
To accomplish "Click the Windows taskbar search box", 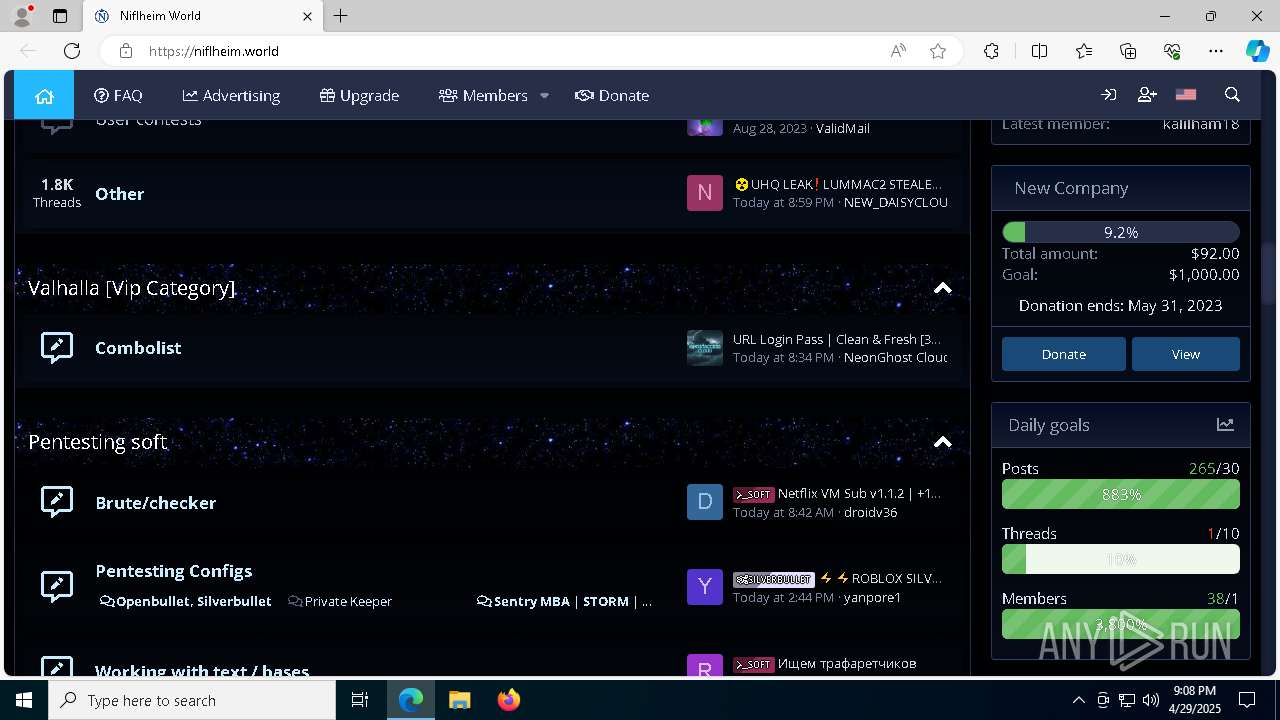I will tap(192, 700).
